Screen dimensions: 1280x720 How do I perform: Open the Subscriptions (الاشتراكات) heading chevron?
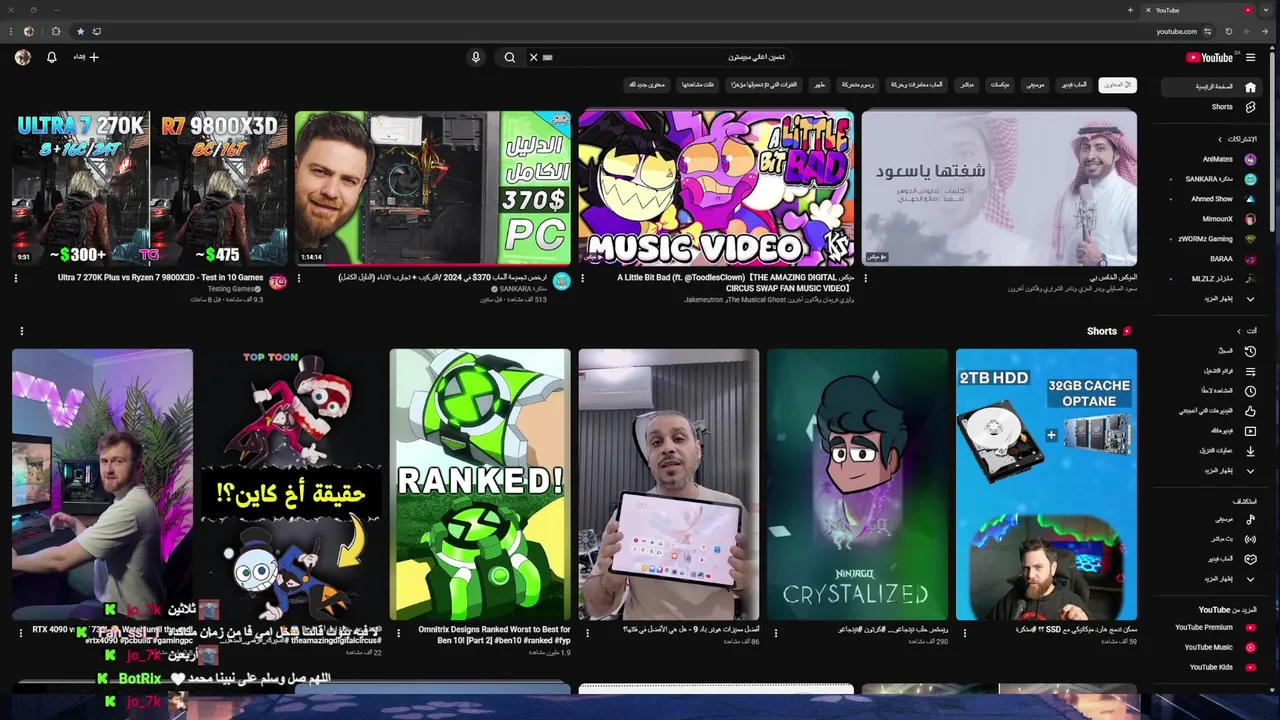coord(1220,139)
